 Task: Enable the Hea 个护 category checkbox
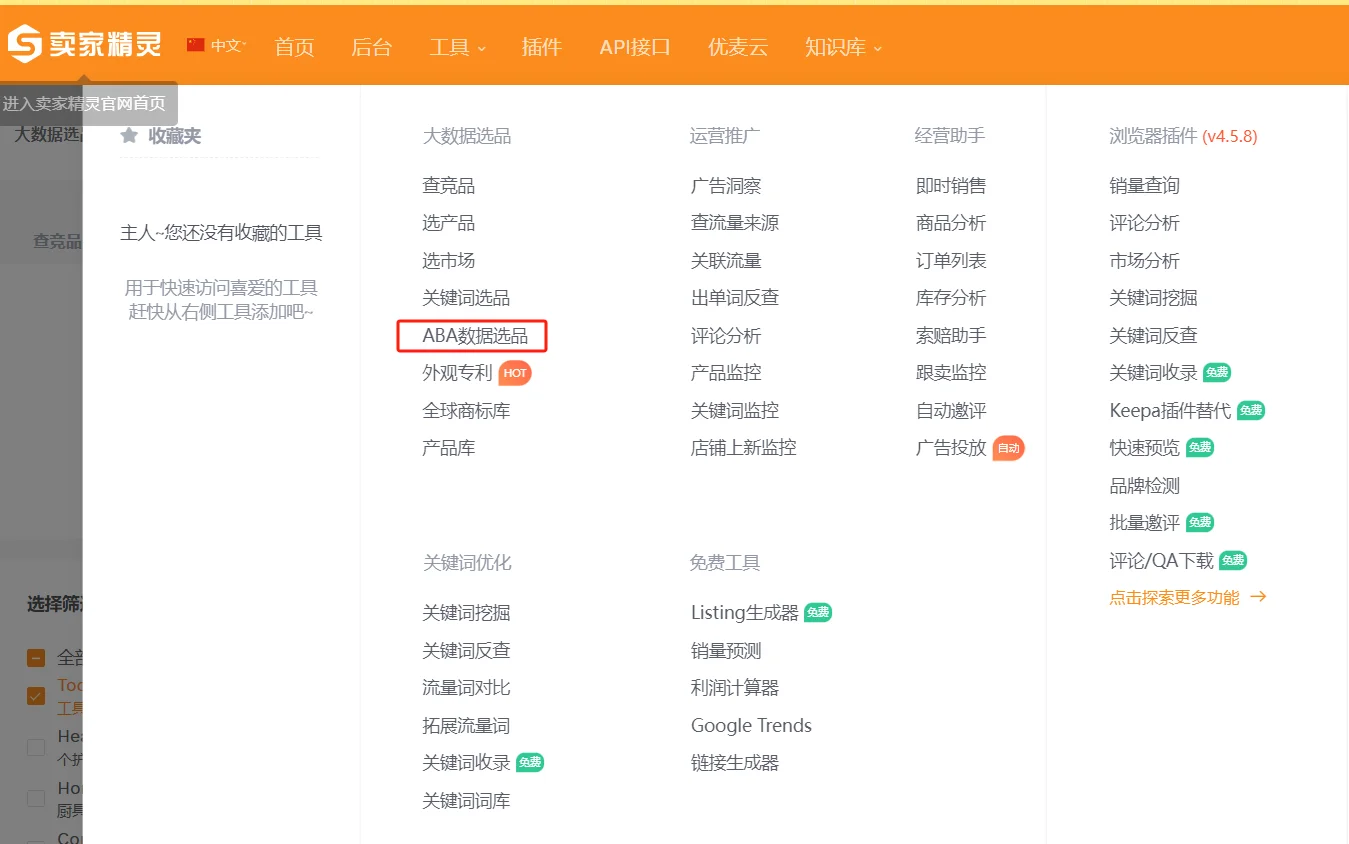pyautogui.click(x=36, y=746)
